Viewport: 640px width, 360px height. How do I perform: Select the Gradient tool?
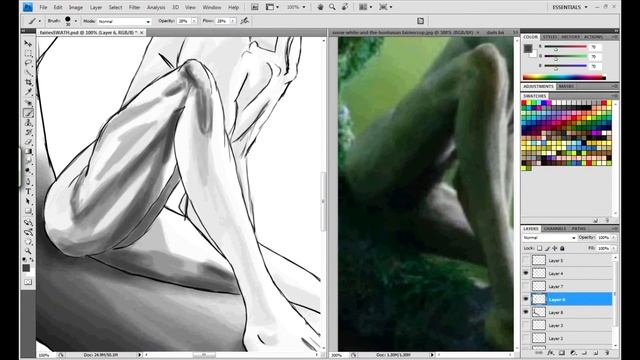pos(28,152)
